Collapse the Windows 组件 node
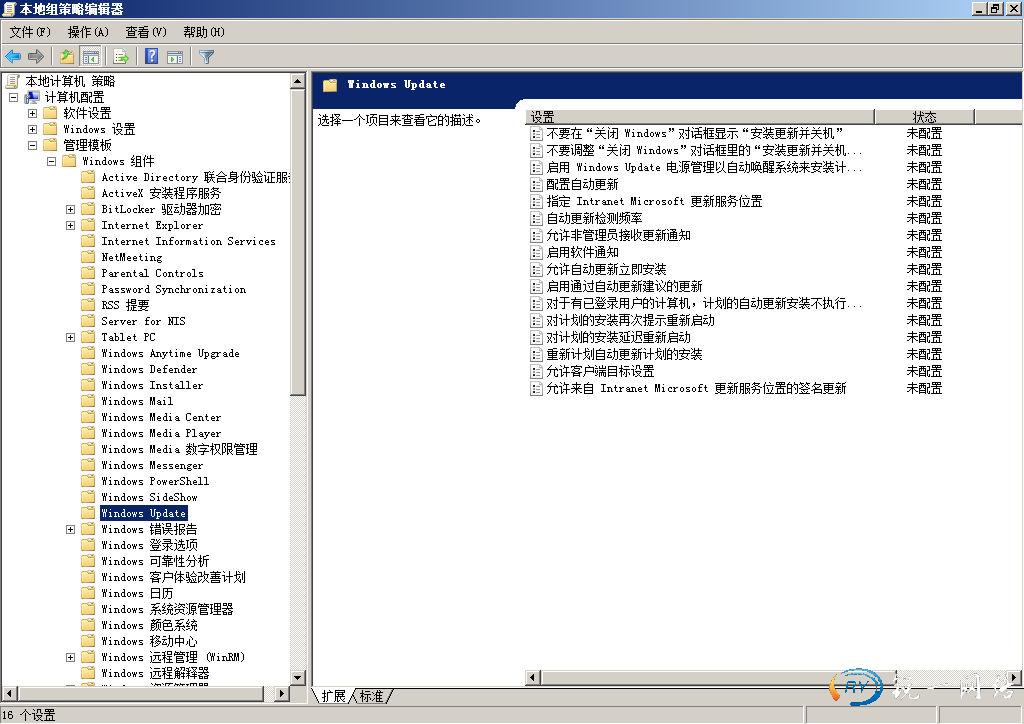Viewport: 1024px width, 724px height. pyautogui.click(x=53, y=161)
